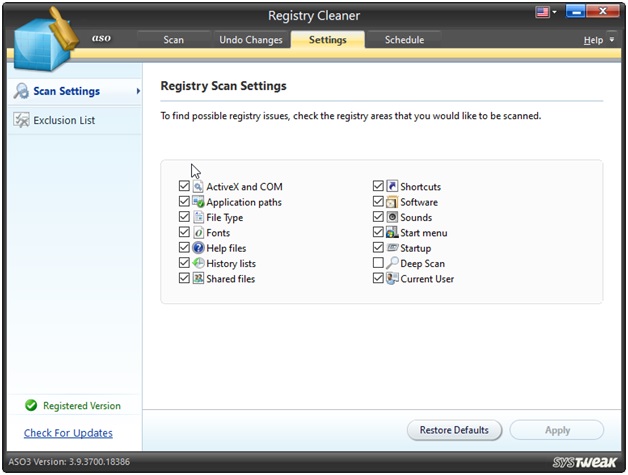Click the Software box icon

(392, 201)
